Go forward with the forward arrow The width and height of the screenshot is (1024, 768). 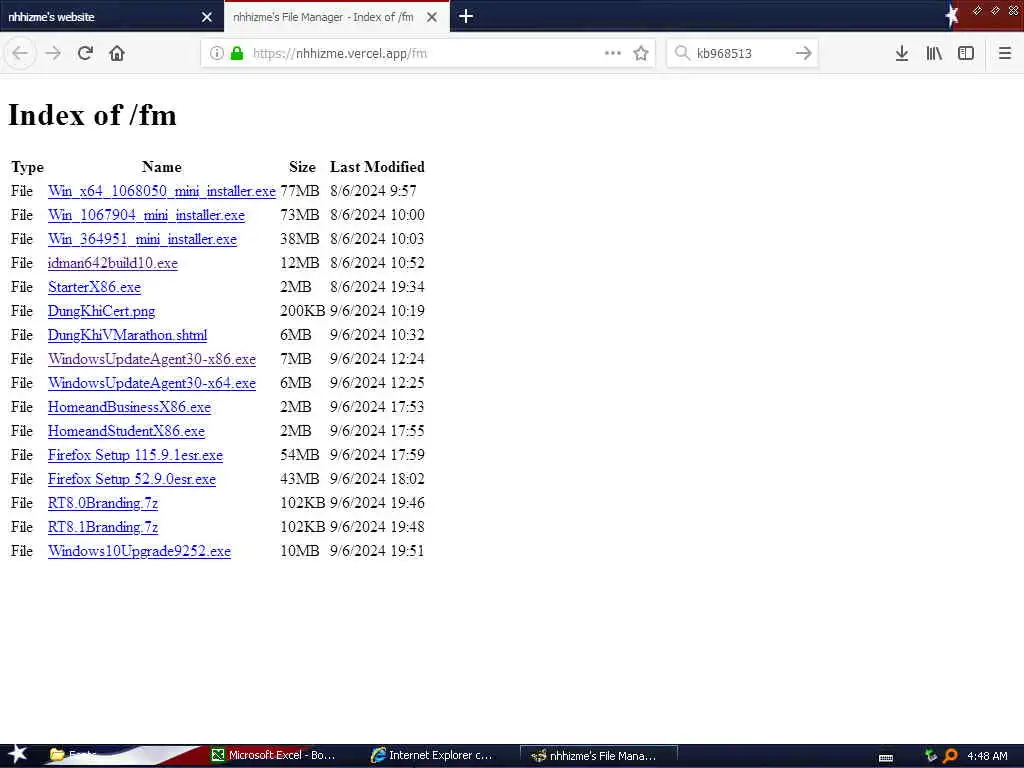(x=53, y=53)
